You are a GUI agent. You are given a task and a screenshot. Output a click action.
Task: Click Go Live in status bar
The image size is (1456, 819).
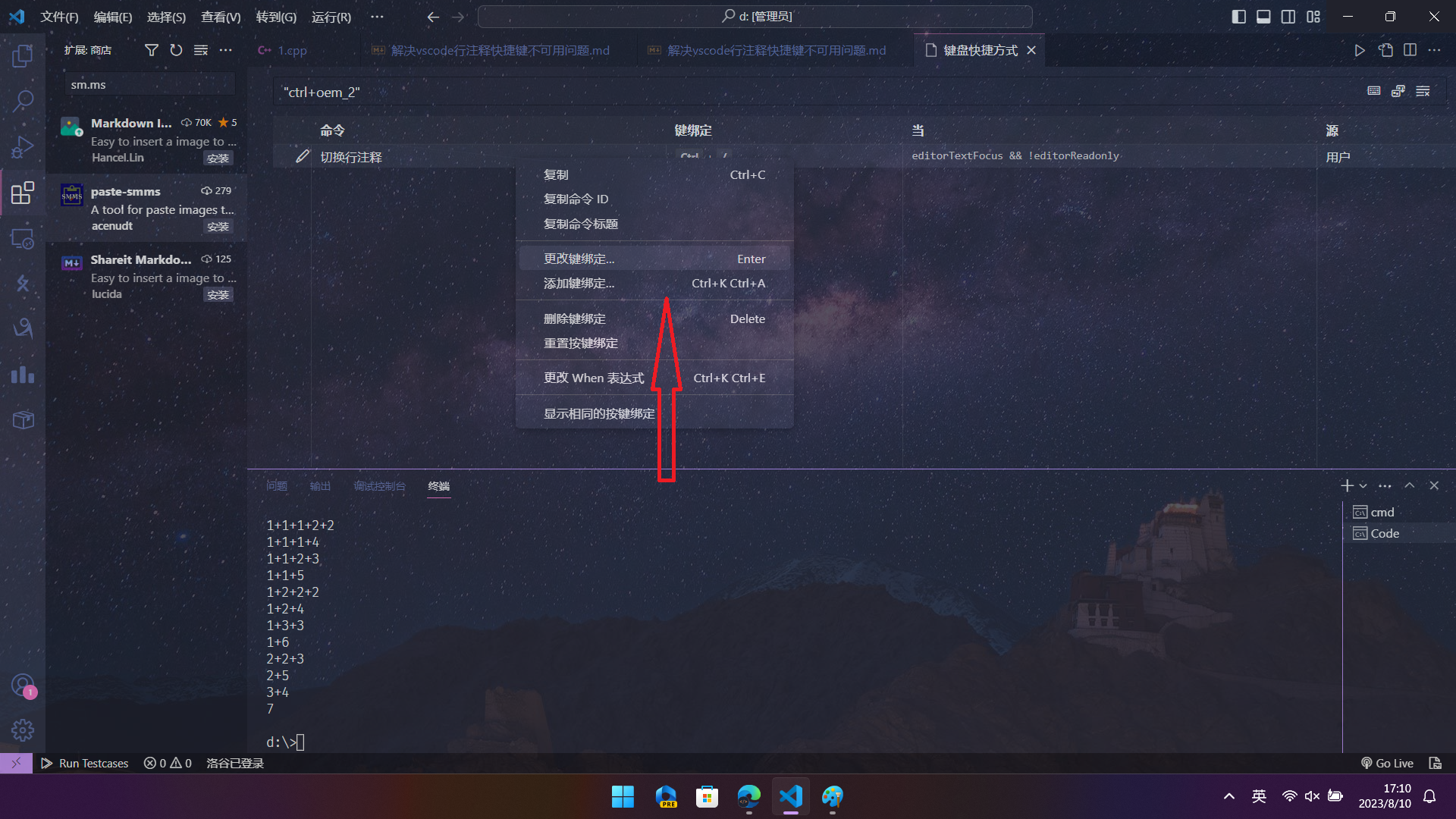click(1387, 763)
